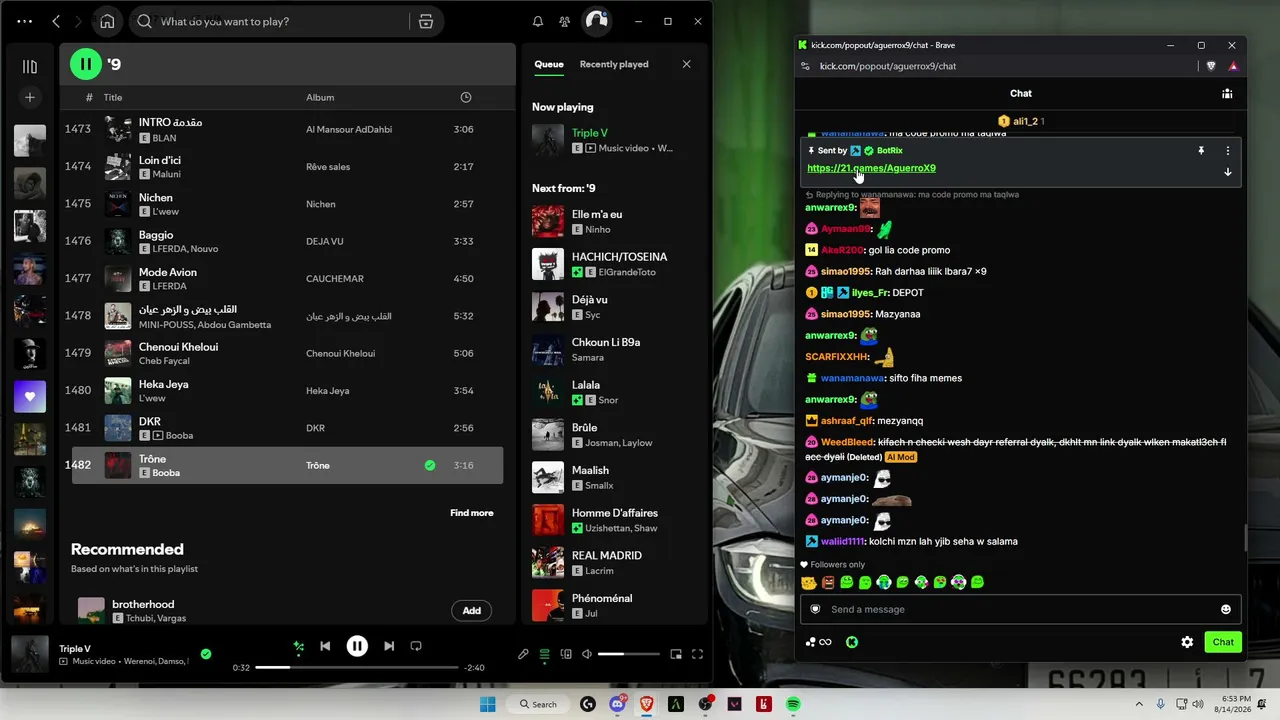Open the pinned 21.games/AguerroX9 link
The height and width of the screenshot is (720, 1280).
pos(872,168)
